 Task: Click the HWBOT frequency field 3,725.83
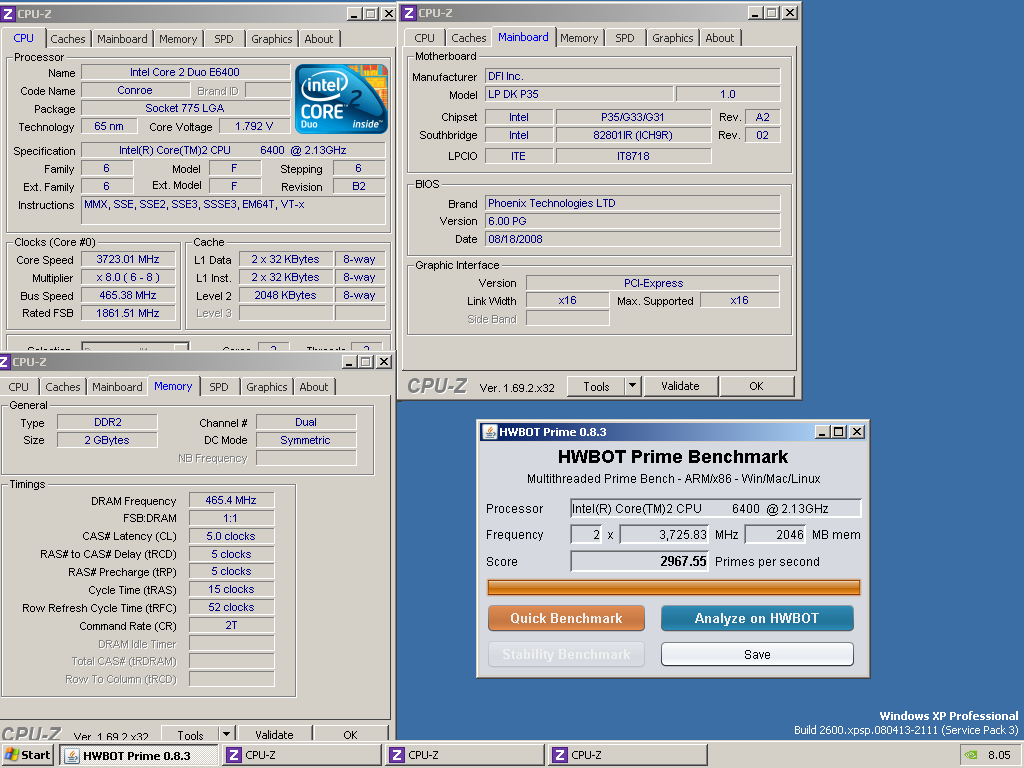pyautogui.click(x=664, y=534)
